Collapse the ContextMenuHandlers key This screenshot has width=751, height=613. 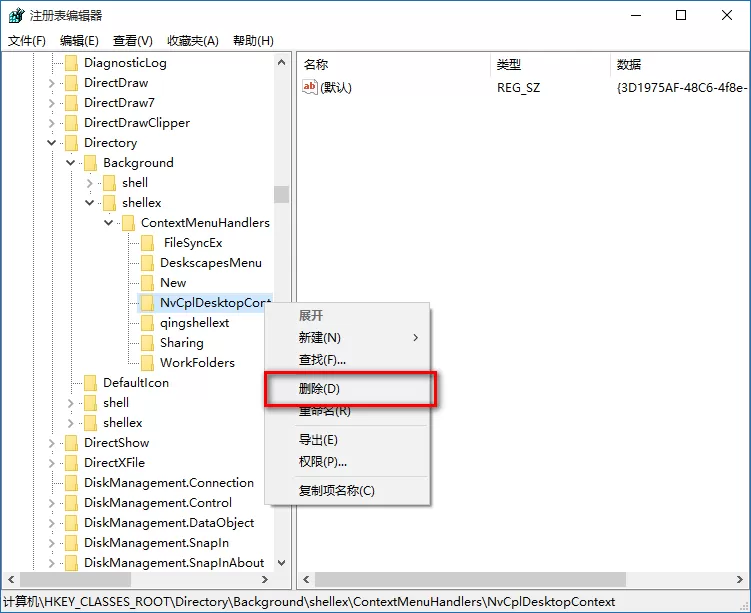[x=109, y=223]
